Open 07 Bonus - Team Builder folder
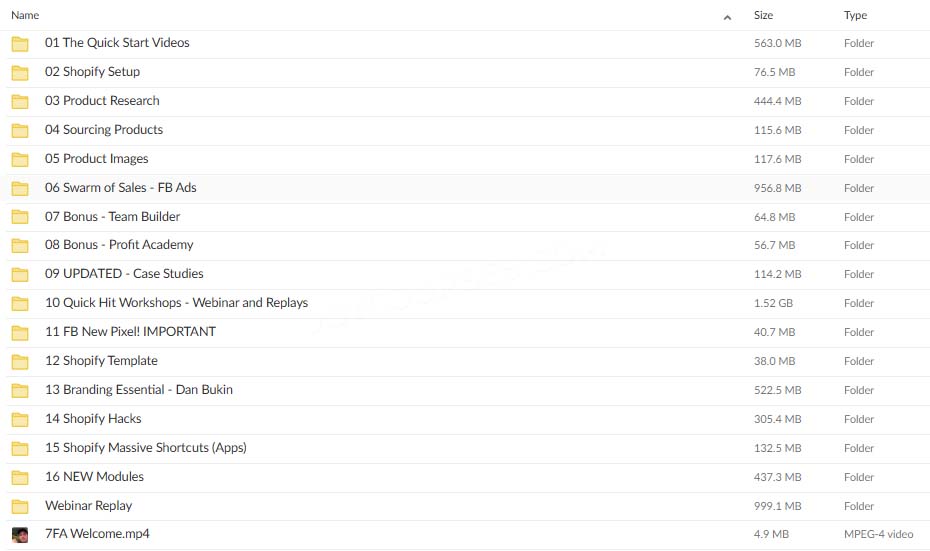930x551 pixels. point(113,216)
